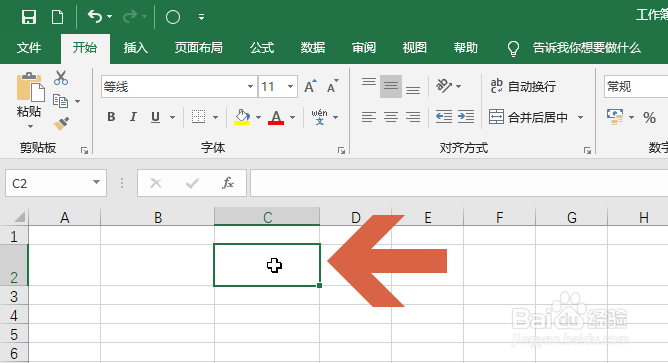The height and width of the screenshot is (363, 668).
Task: Open the borders dropdown arrow
Action: (x=216, y=117)
